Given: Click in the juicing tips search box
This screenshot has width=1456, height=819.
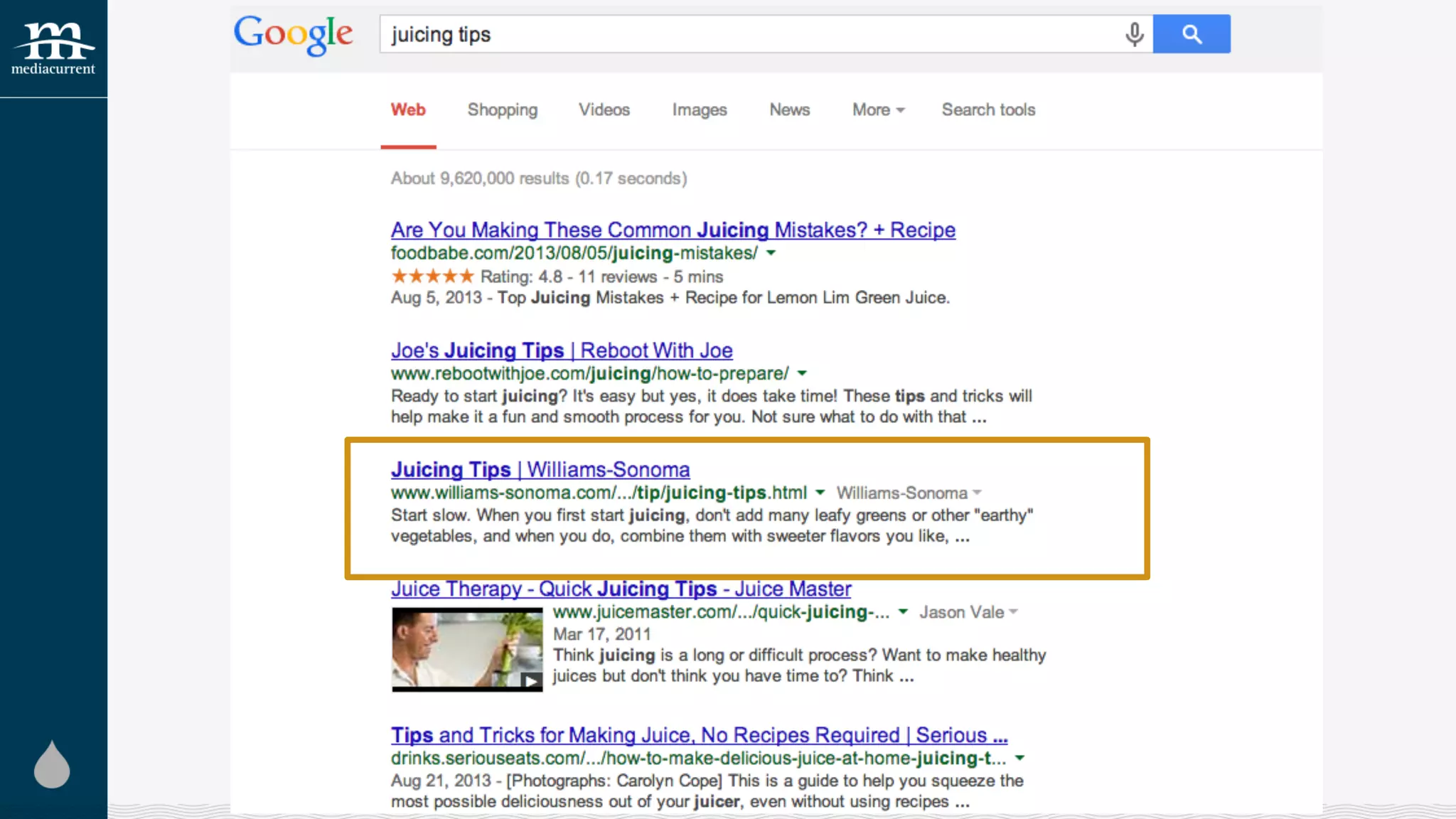Looking at the screenshot, I should (x=746, y=34).
